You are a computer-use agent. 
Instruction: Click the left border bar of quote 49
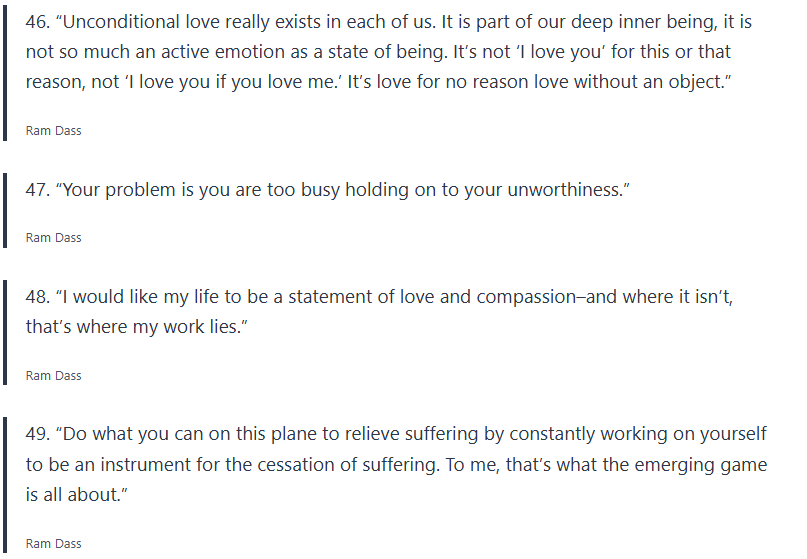point(6,485)
